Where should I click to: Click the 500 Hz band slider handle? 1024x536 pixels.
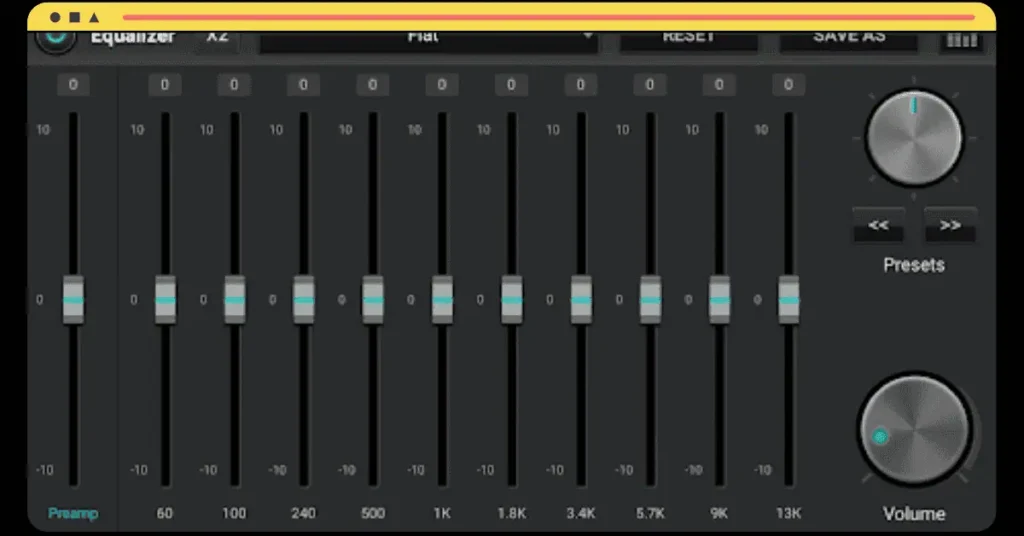373,300
